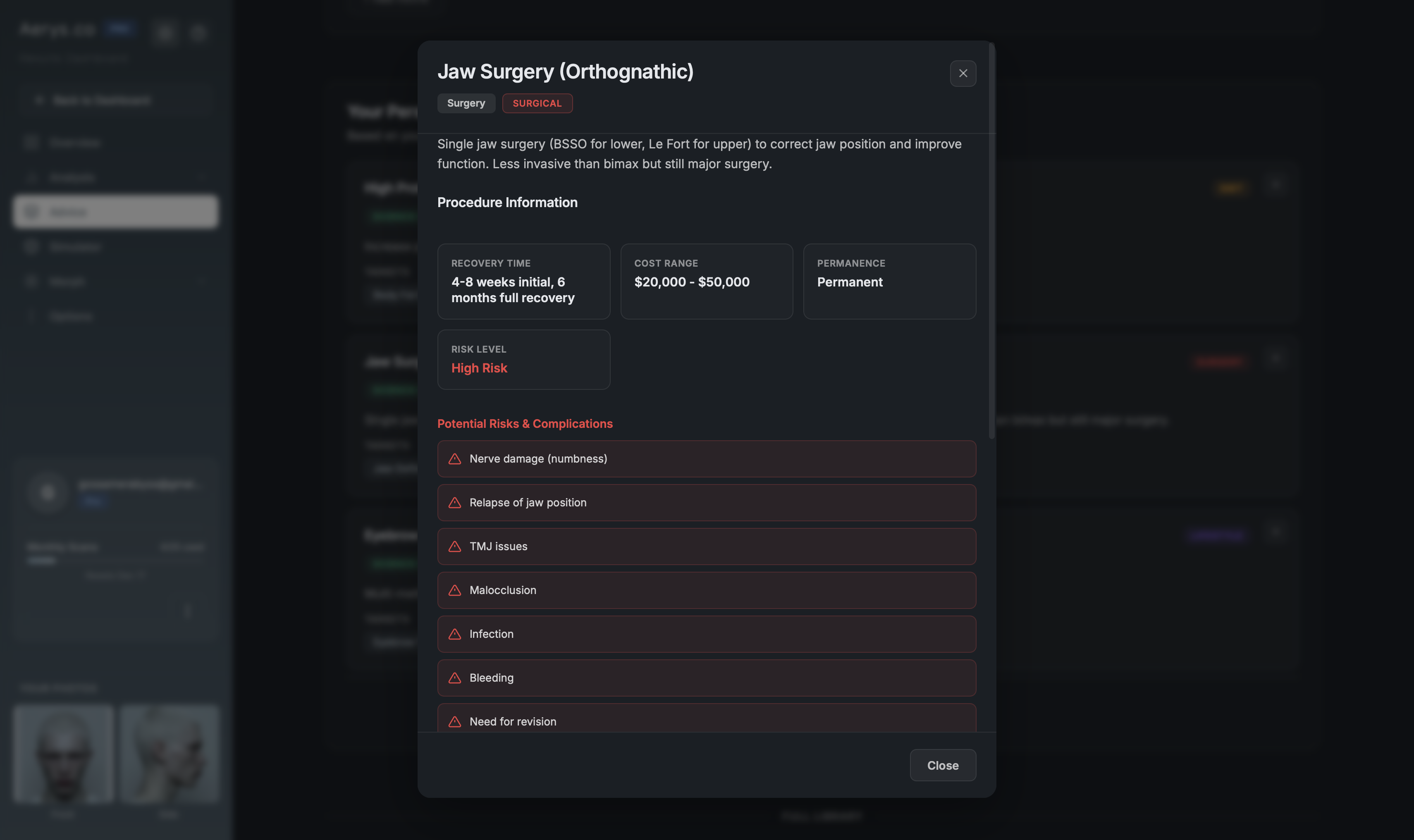Click the Surgery category tag

tap(466, 103)
